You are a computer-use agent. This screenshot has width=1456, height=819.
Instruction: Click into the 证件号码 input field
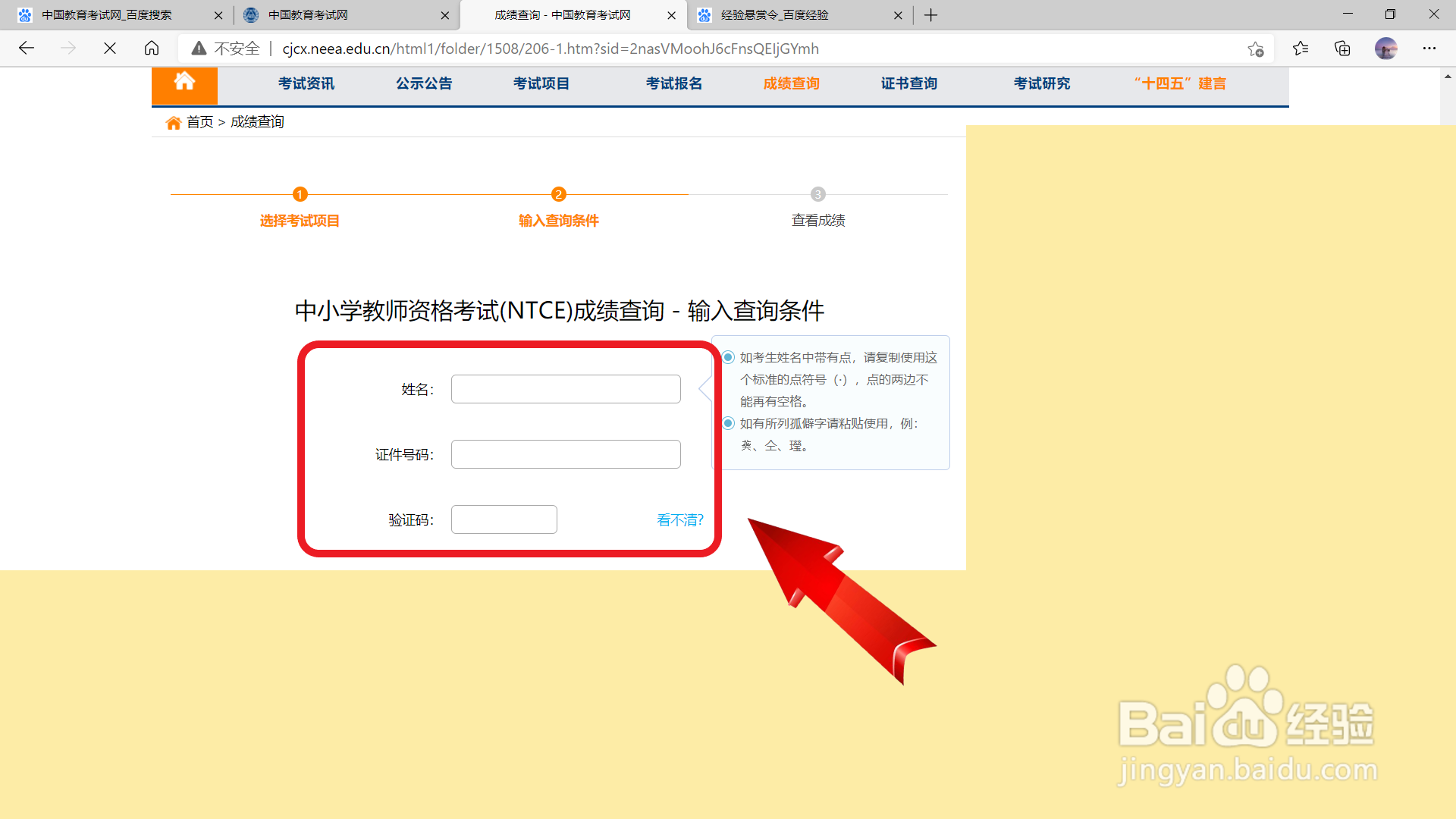[x=566, y=454]
